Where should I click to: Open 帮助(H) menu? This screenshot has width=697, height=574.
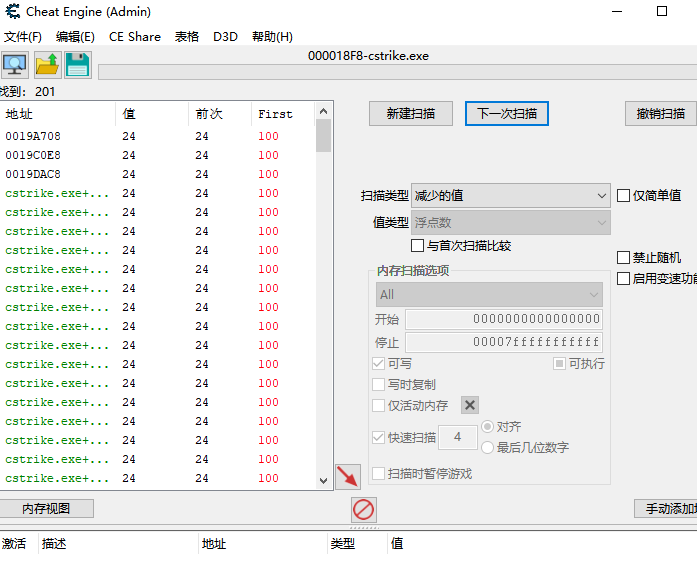pyautogui.click(x=272, y=36)
